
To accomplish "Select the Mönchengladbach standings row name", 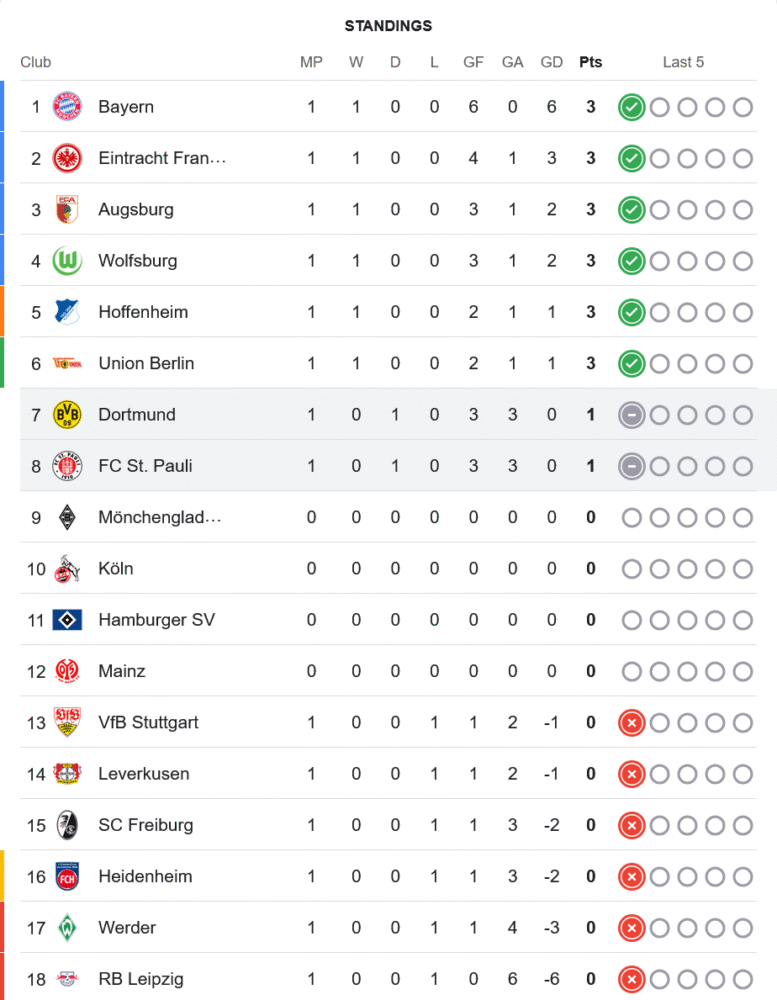I will [x=159, y=517].
